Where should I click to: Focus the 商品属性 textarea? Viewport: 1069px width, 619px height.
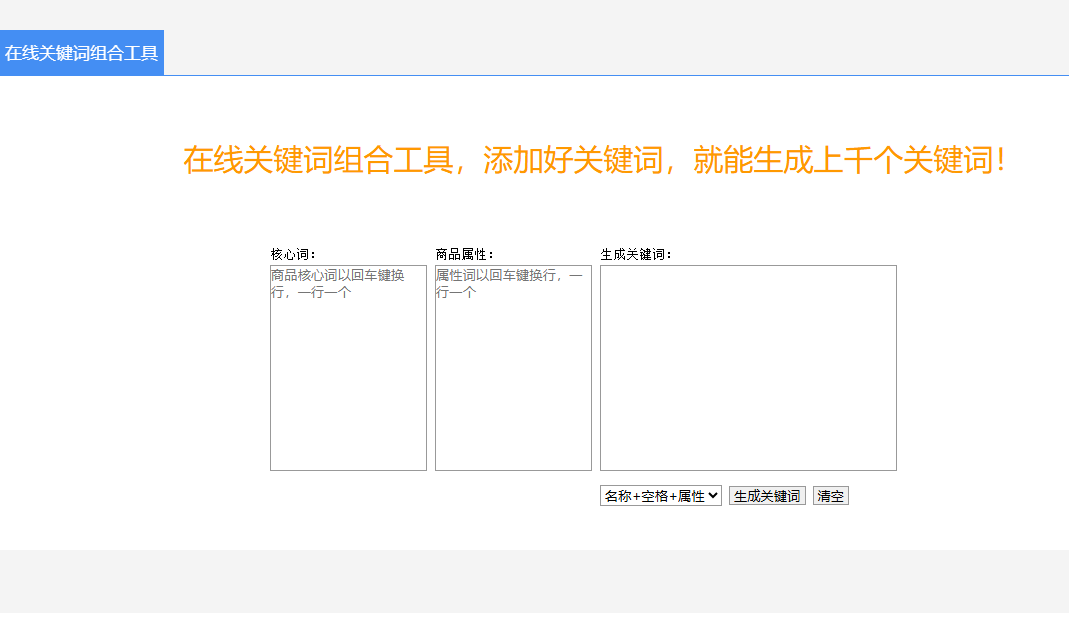coord(513,380)
